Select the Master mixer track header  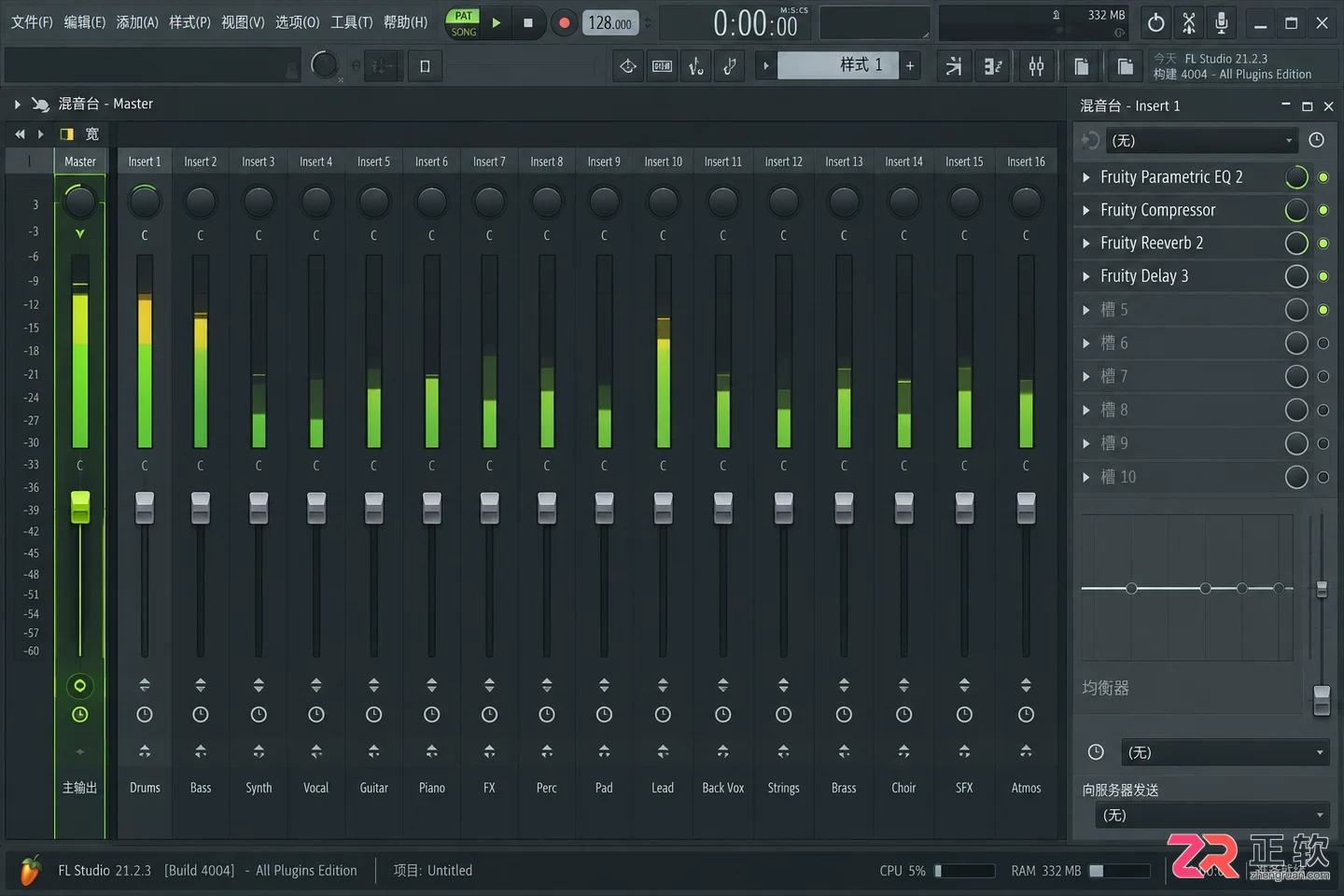click(80, 161)
